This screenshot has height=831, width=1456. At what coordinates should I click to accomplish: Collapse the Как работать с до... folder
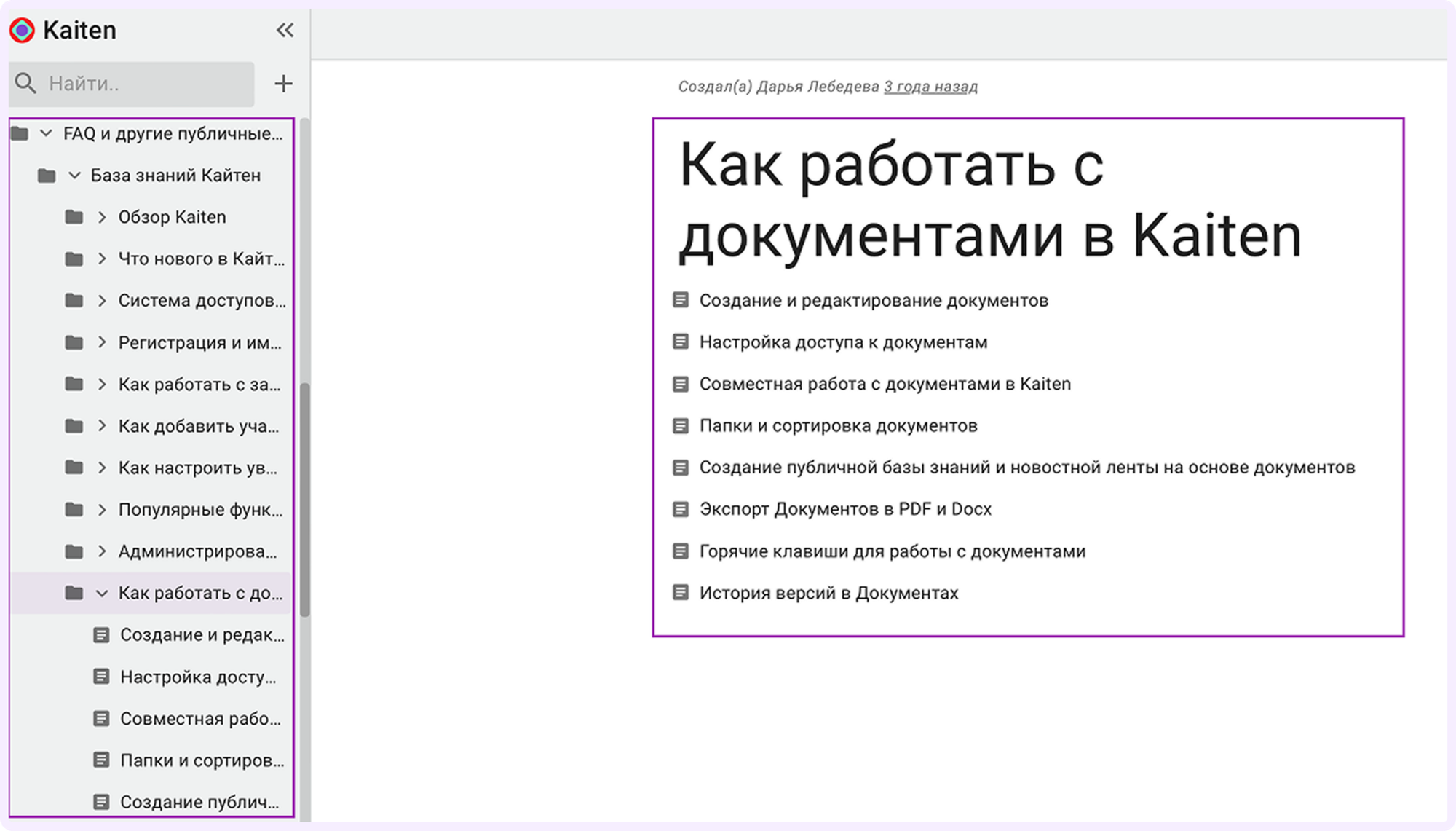pyautogui.click(x=102, y=594)
